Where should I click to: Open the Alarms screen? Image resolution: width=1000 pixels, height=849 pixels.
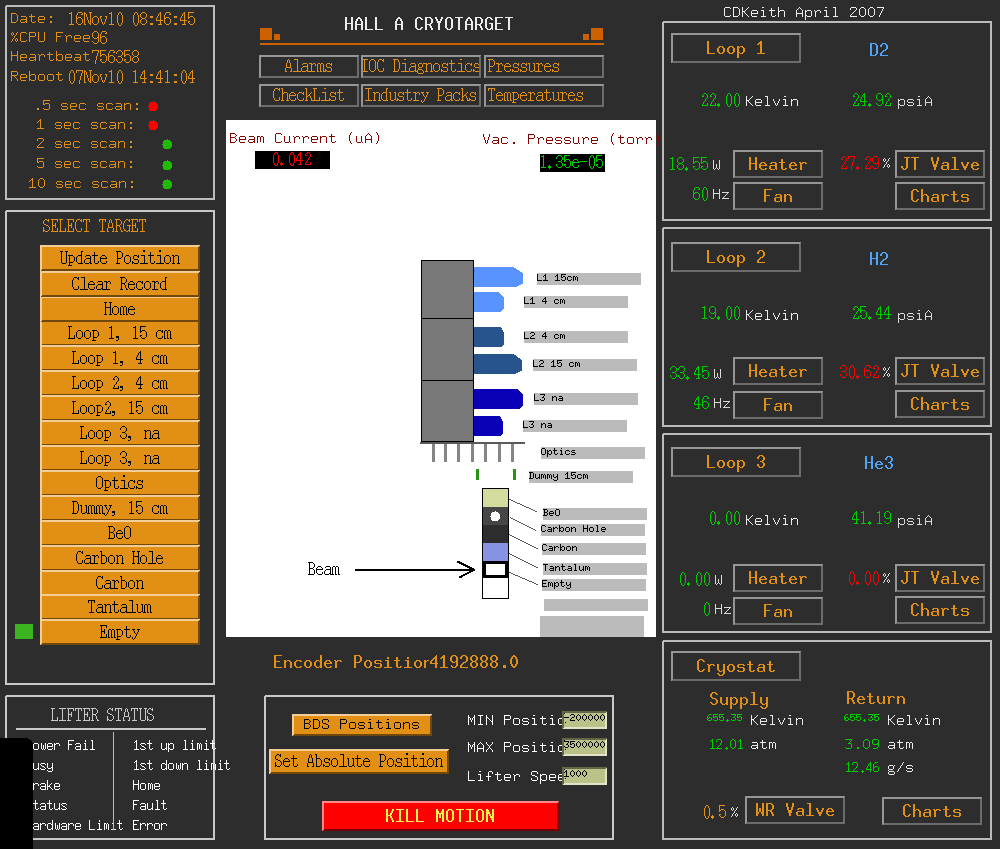309,66
